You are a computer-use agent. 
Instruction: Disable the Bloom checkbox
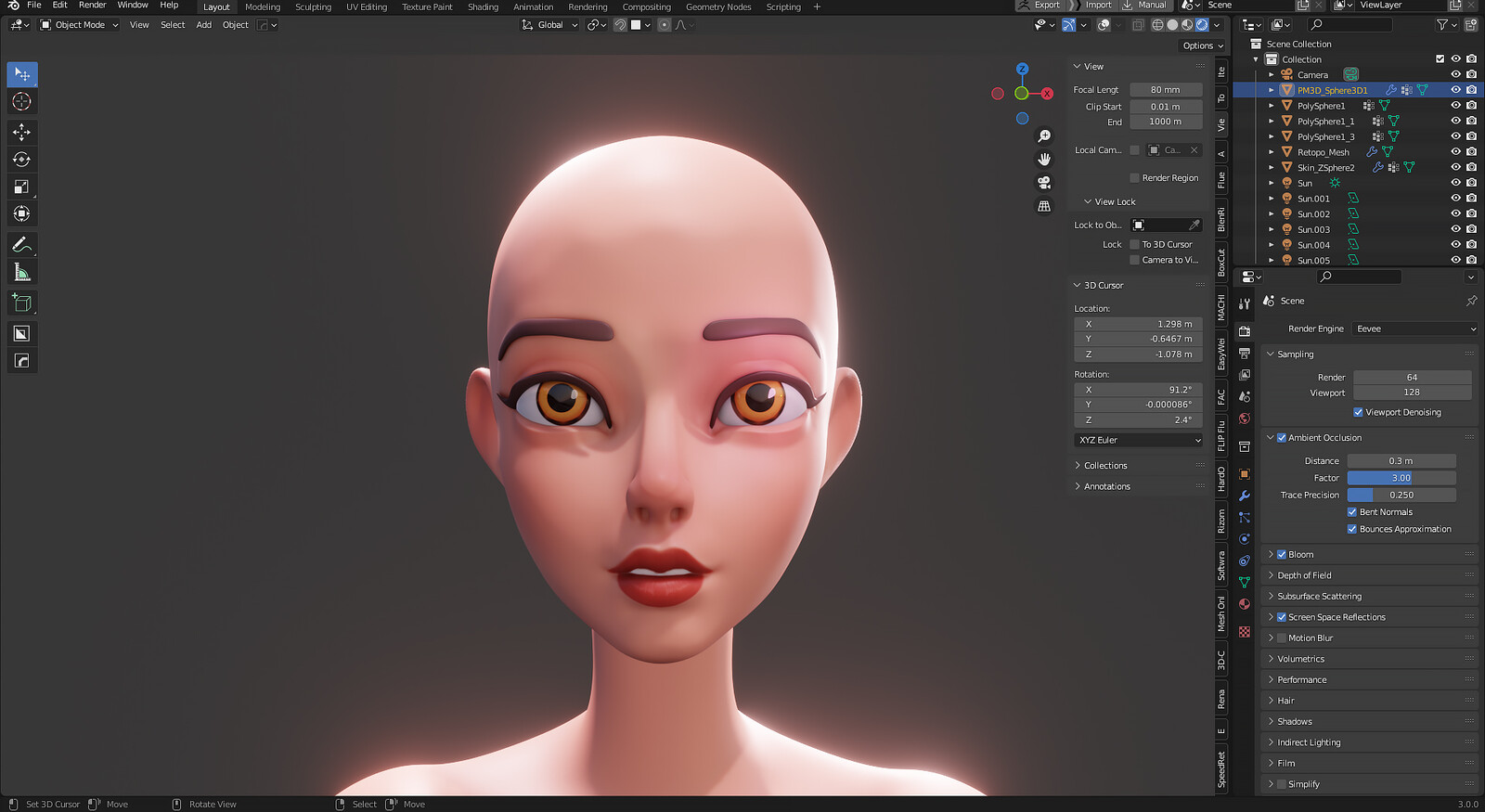tap(1282, 555)
